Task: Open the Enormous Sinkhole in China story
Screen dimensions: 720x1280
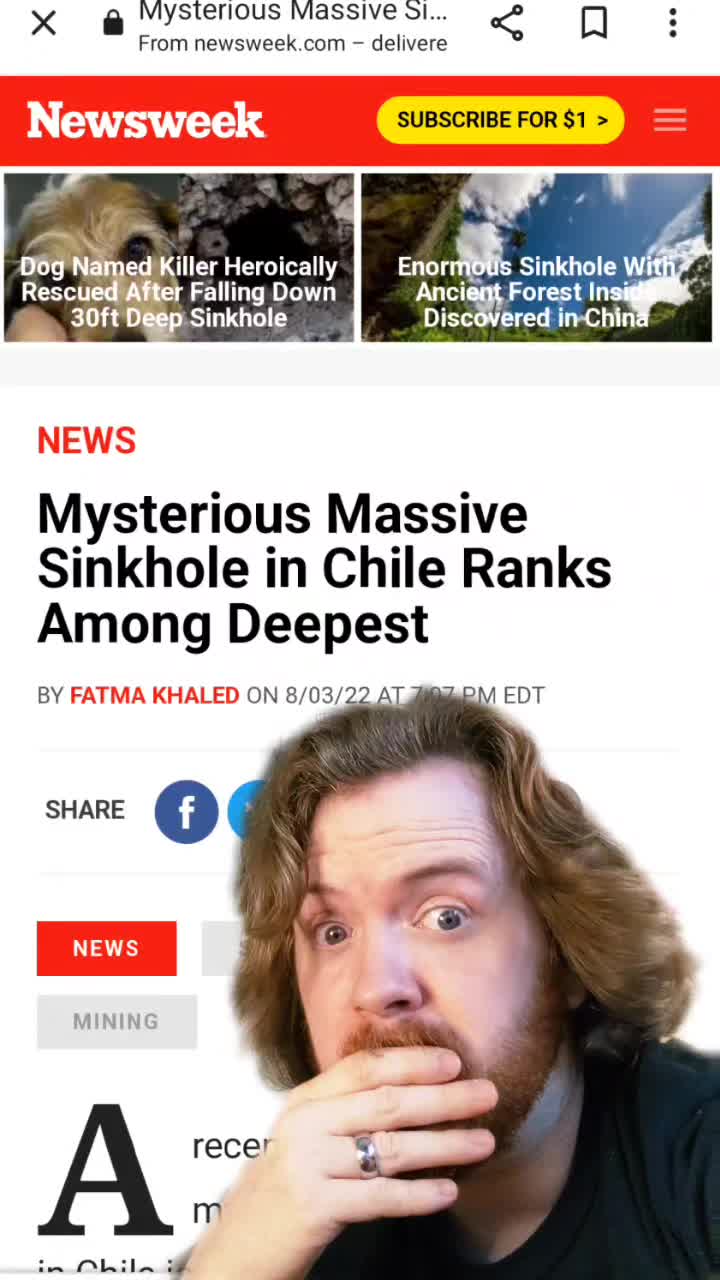Action: point(536,258)
